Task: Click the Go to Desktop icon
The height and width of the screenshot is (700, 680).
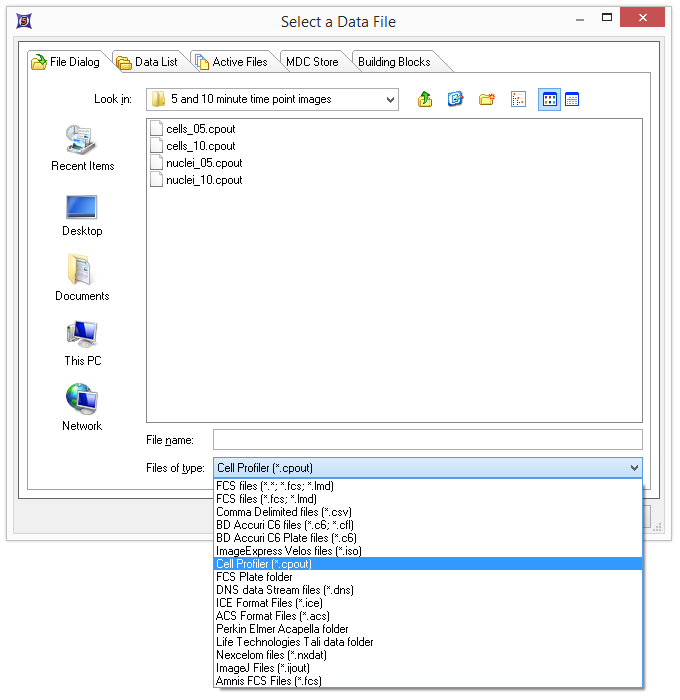Action: tap(456, 99)
